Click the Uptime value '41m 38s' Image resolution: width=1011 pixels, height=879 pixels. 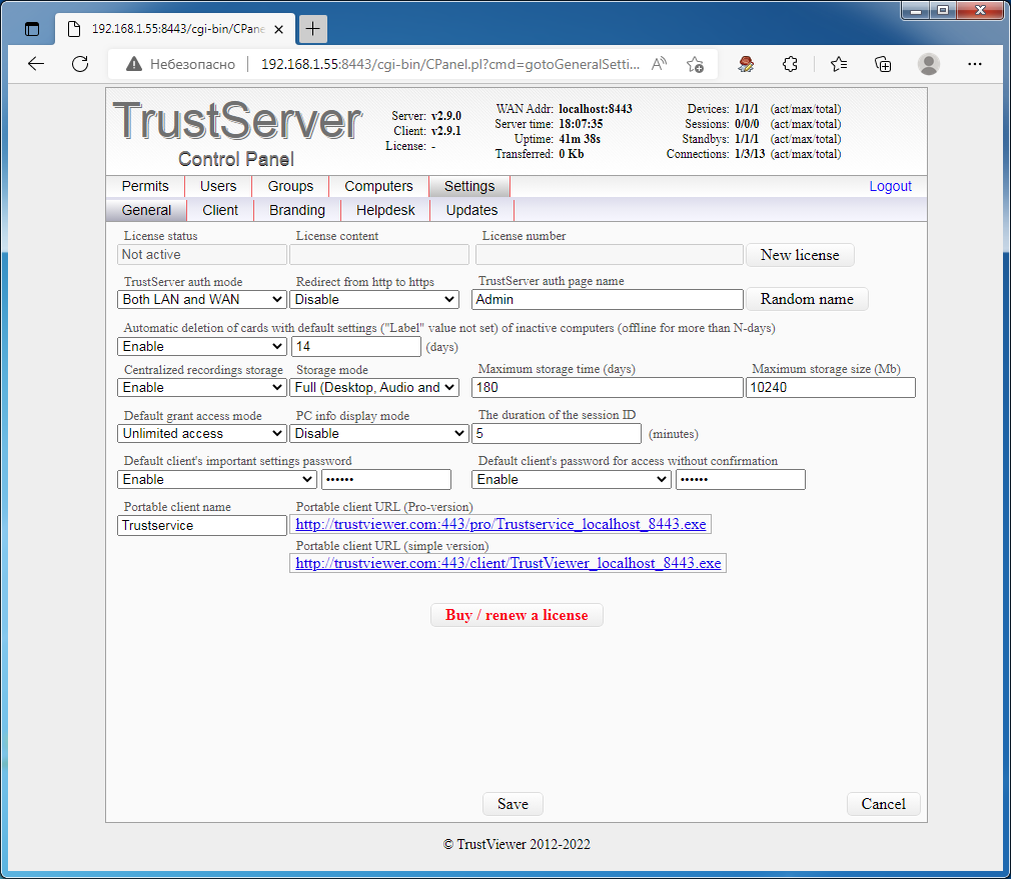pos(580,139)
